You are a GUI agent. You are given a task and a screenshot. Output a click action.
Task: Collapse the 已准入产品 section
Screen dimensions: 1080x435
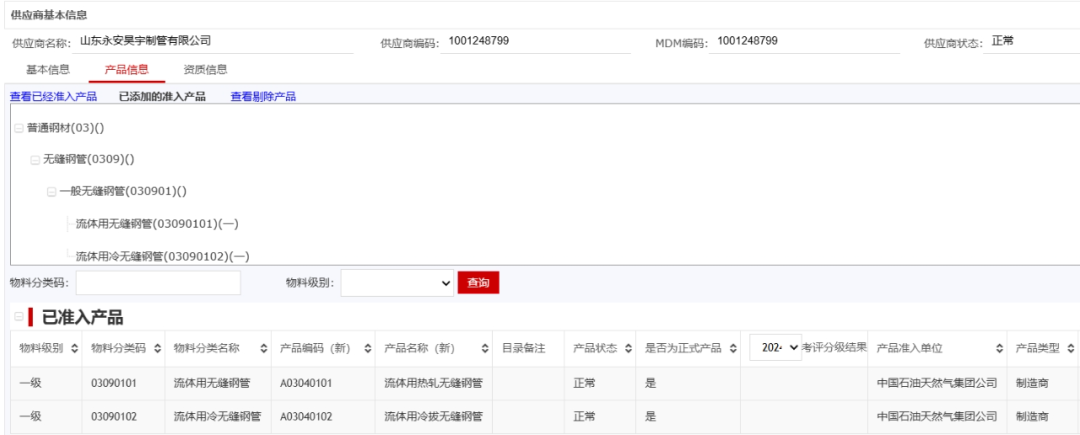coord(19,318)
